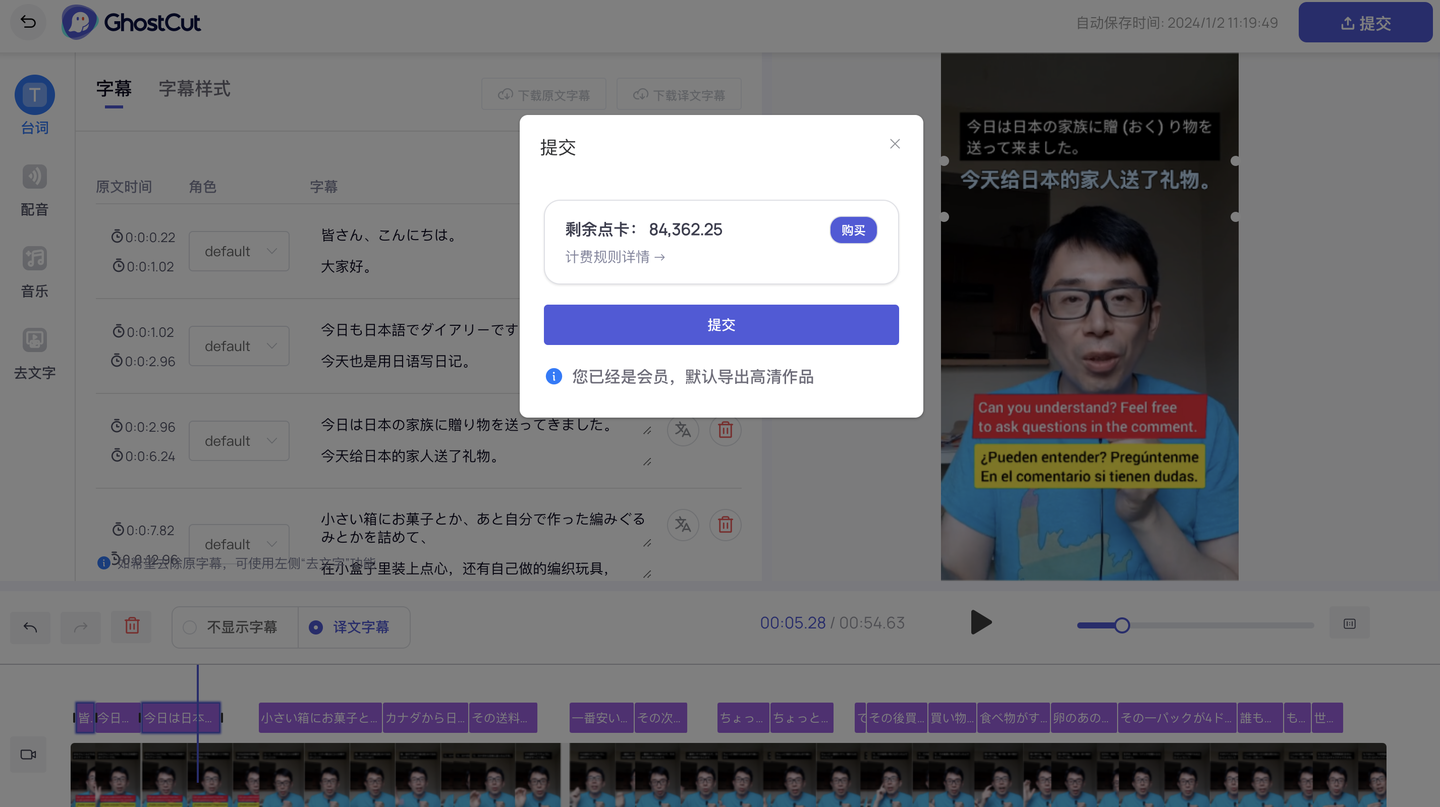Select timeline clip 誰も...

tap(1259, 718)
